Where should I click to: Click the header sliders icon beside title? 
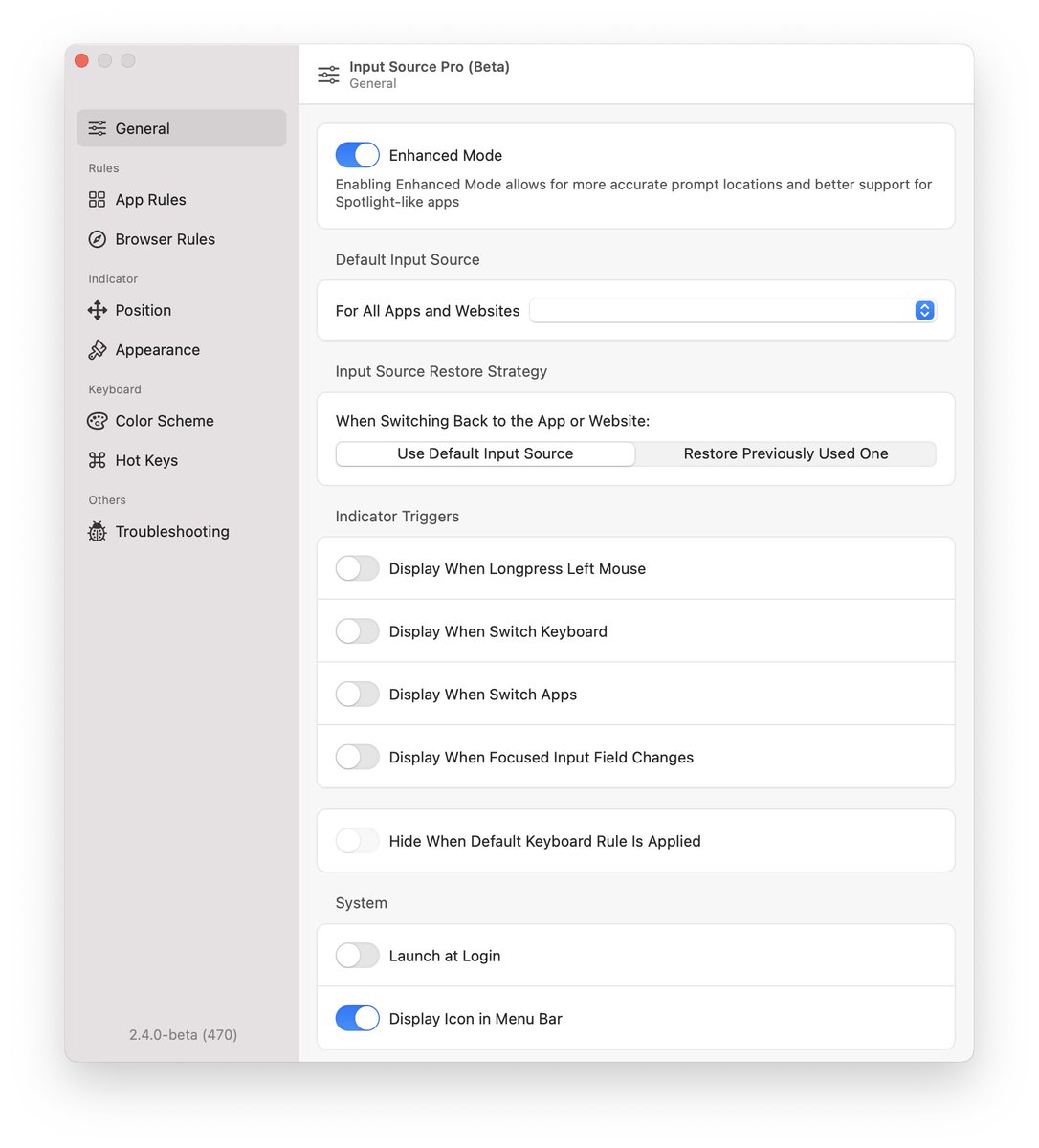pos(328,75)
